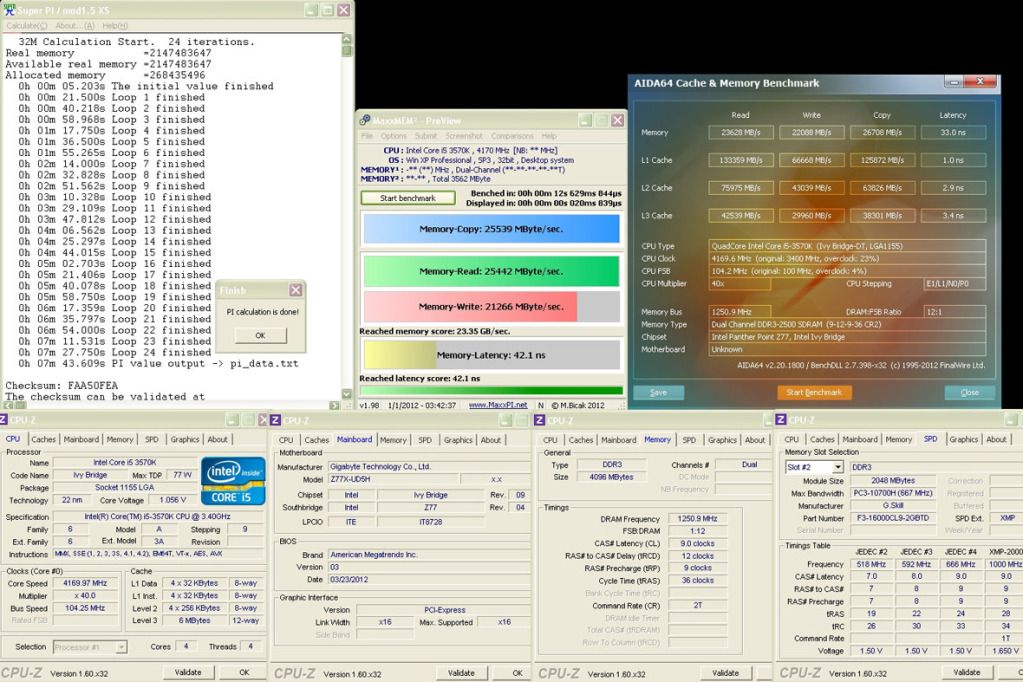Open the www.MaxxPI.net link
The width and height of the screenshot is (1023, 682).
coord(498,405)
